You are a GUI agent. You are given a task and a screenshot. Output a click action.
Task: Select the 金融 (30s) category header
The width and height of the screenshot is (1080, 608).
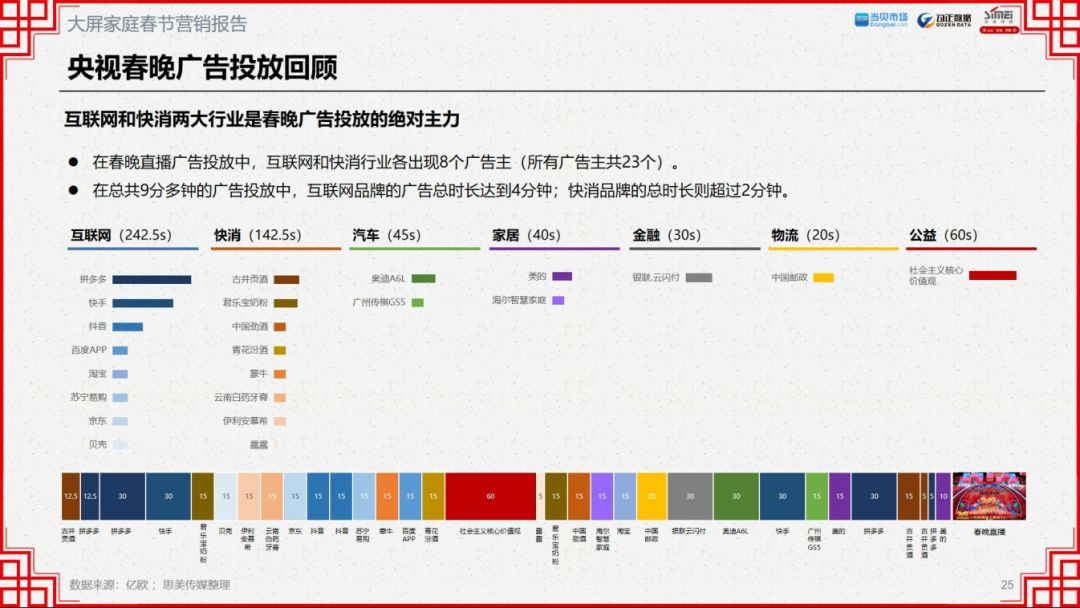pyautogui.click(x=666, y=235)
